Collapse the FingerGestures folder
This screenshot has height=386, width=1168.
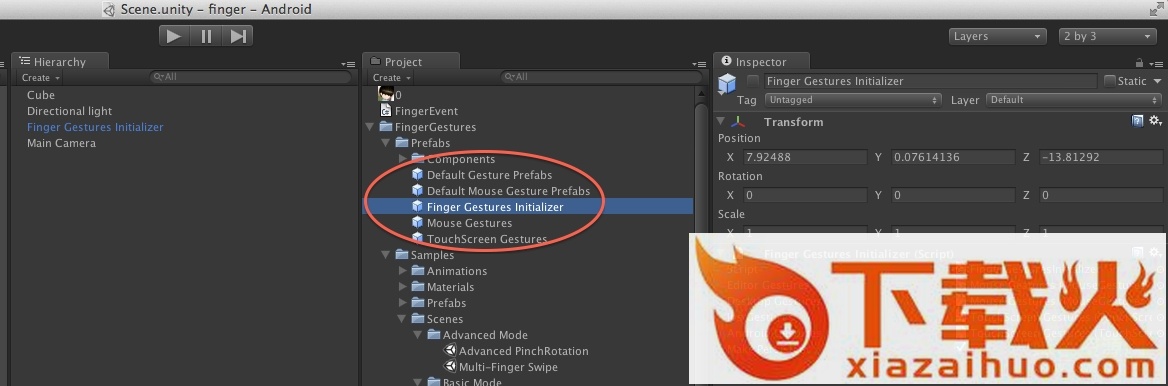(370, 127)
